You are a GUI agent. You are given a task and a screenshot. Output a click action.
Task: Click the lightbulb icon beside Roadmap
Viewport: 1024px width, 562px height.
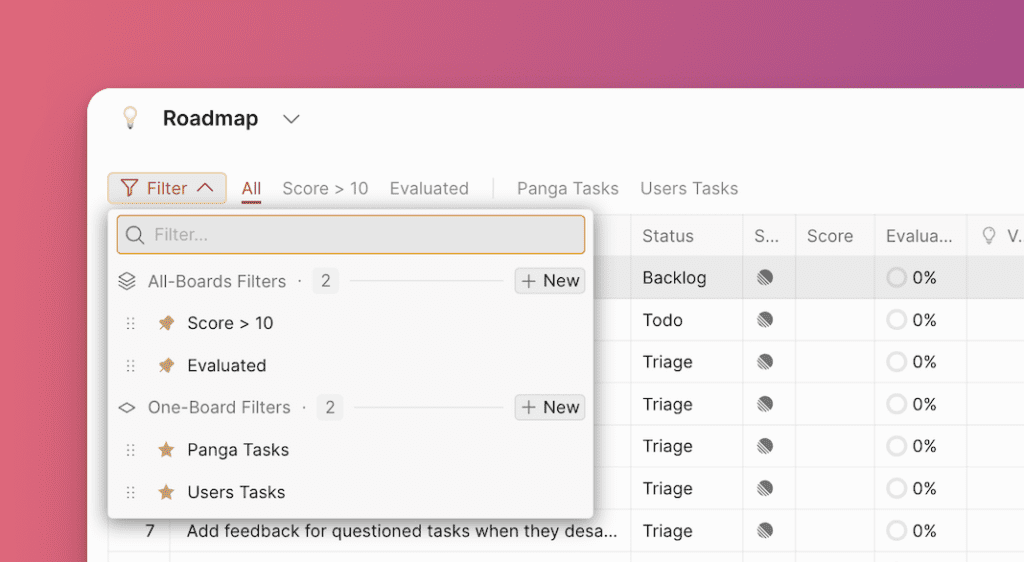click(129, 118)
